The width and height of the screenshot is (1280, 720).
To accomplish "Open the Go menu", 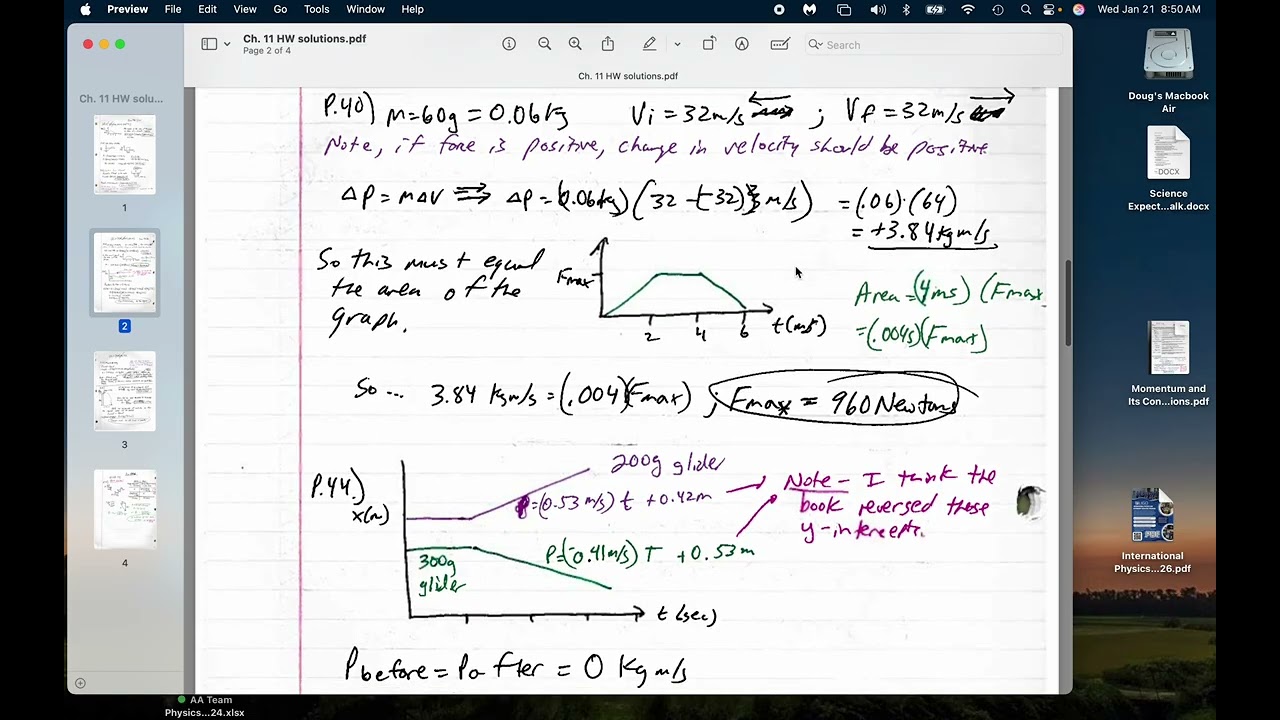I will pos(280,9).
